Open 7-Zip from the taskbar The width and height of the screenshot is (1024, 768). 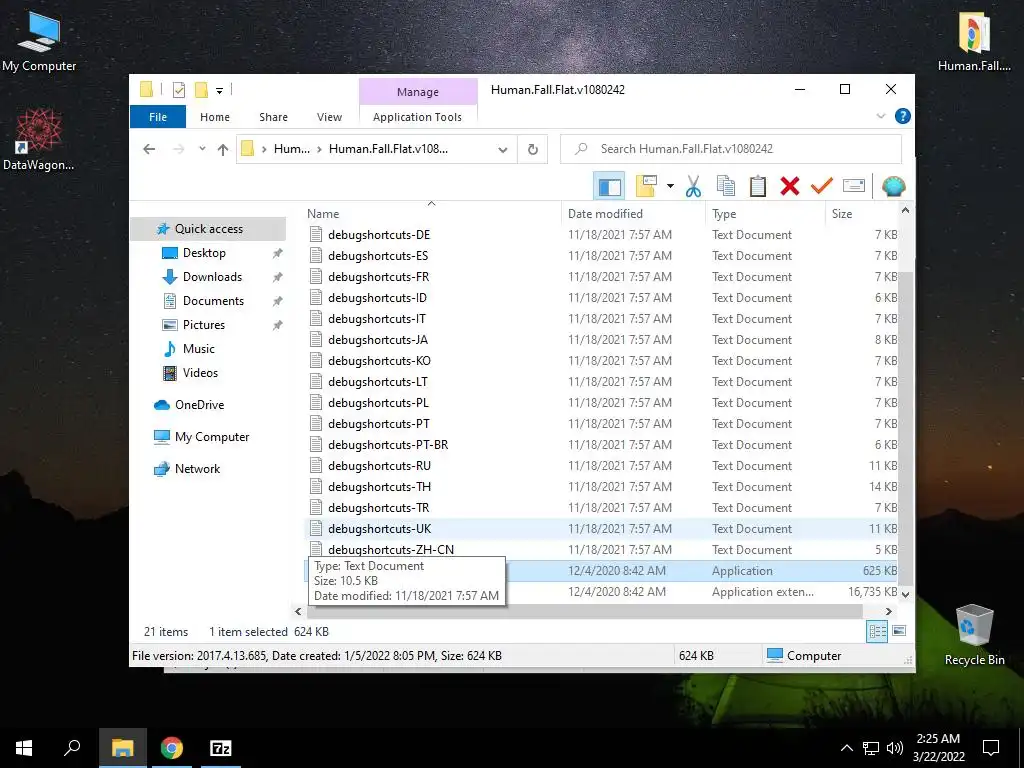tap(221, 748)
